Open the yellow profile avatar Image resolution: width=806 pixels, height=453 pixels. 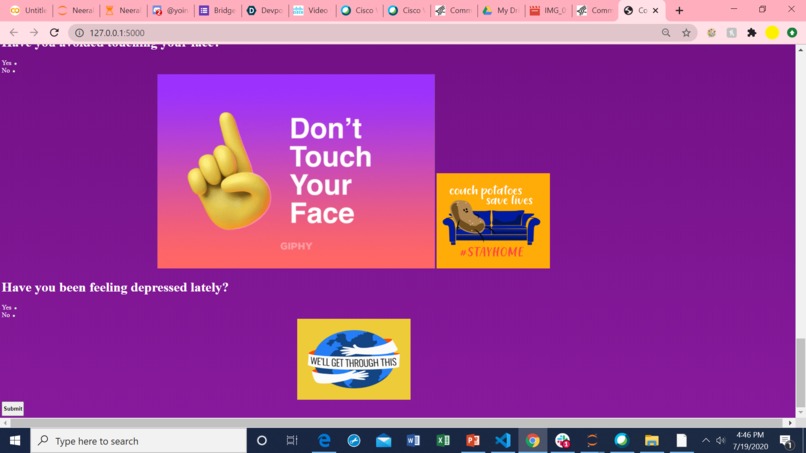(x=772, y=33)
